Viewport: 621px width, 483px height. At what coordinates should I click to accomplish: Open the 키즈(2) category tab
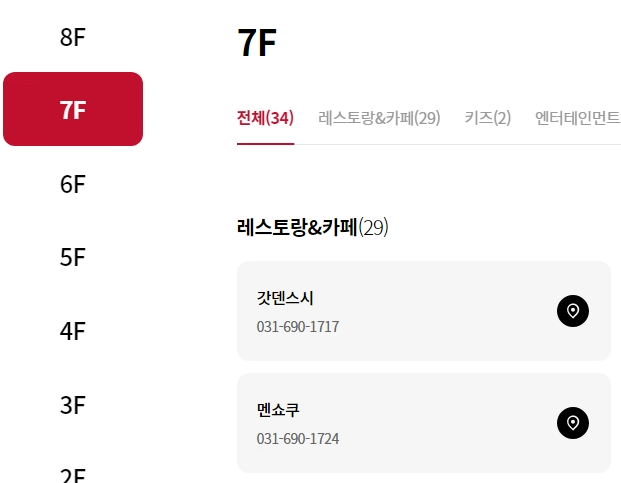(x=488, y=118)
